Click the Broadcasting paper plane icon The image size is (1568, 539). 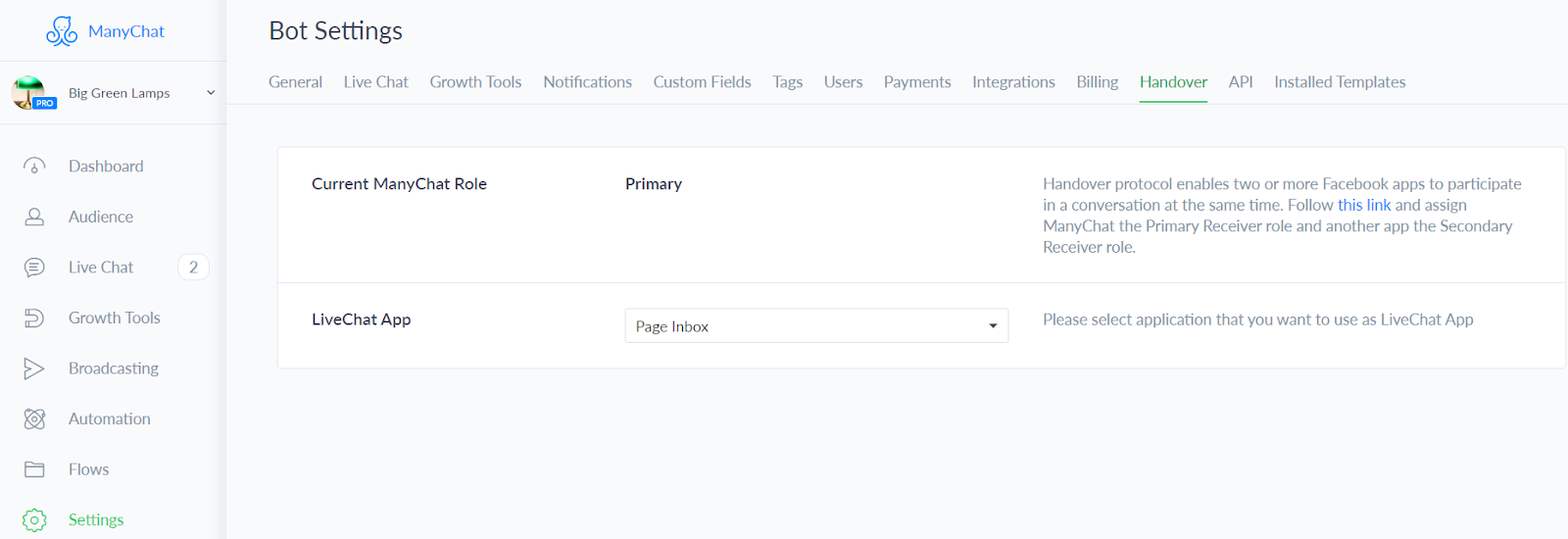34,368
